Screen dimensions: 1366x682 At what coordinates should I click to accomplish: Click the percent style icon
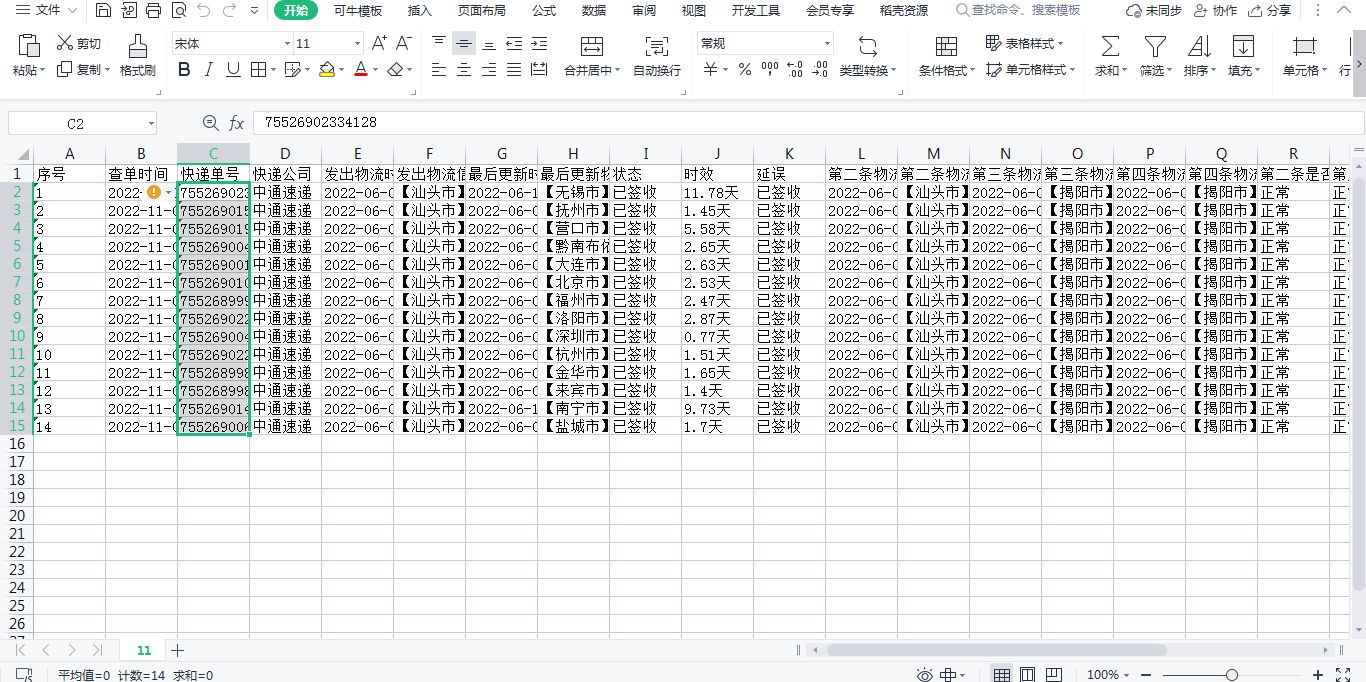[744, 70]
